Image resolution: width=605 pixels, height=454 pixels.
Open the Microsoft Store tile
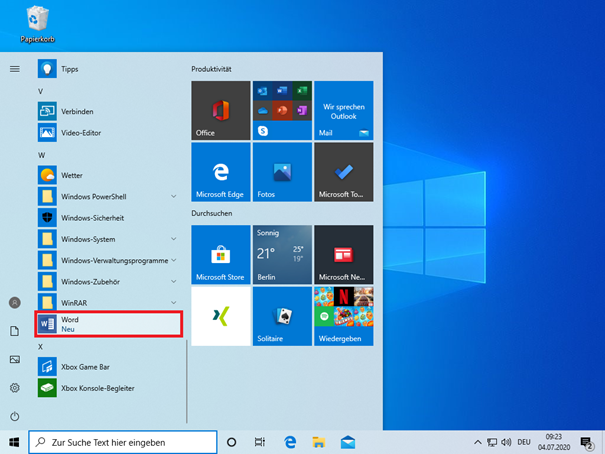[220, 255]
